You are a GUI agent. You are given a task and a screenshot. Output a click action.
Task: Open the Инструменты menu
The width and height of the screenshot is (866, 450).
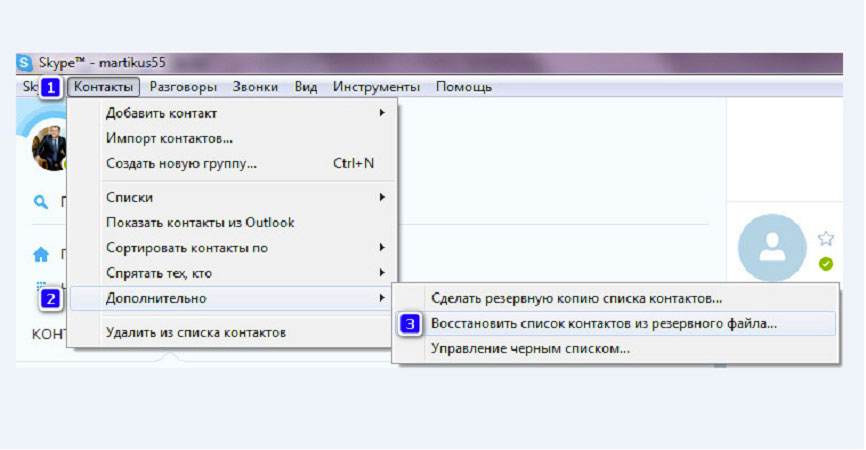(x=376, y=87)
